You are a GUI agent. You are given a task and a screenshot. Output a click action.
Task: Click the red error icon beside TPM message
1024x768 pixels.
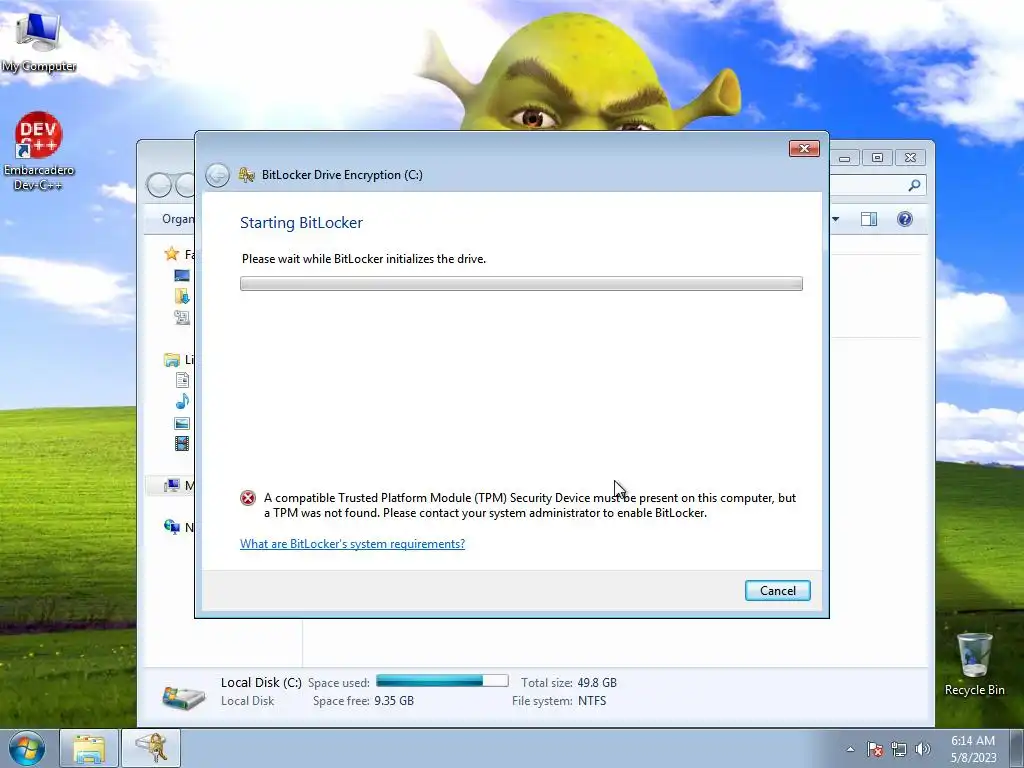tap(248, 498)
